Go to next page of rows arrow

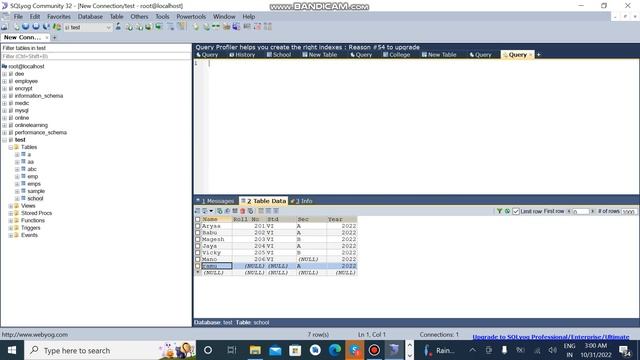point(592,211)
